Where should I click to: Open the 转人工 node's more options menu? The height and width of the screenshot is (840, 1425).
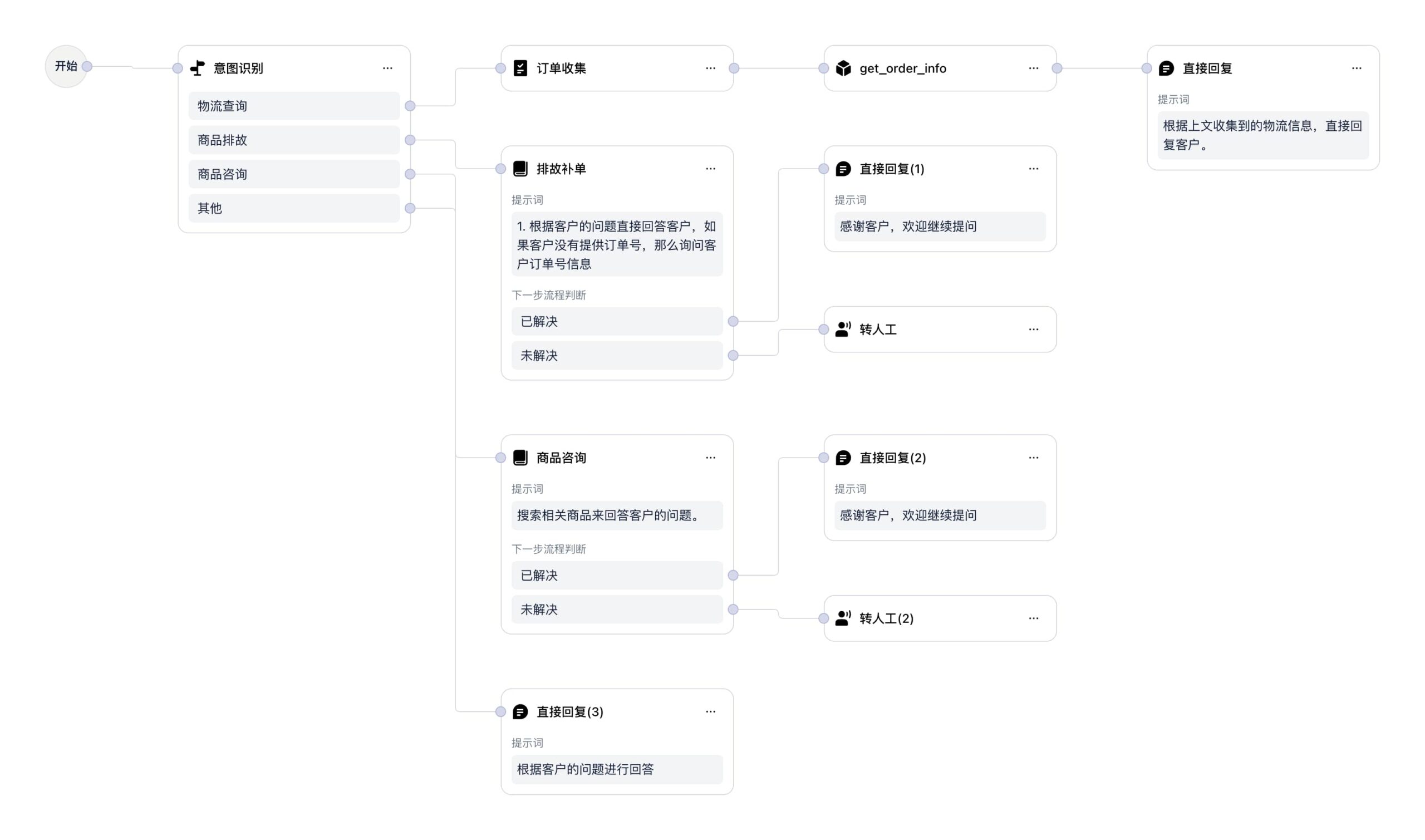click(1033, 329)
